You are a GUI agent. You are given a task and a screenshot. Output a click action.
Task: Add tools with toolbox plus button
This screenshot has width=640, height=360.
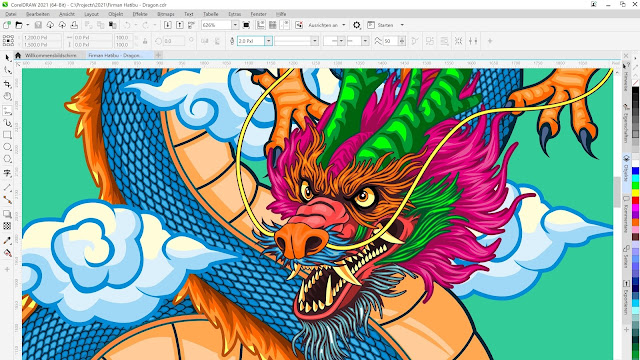pos(7,269)
